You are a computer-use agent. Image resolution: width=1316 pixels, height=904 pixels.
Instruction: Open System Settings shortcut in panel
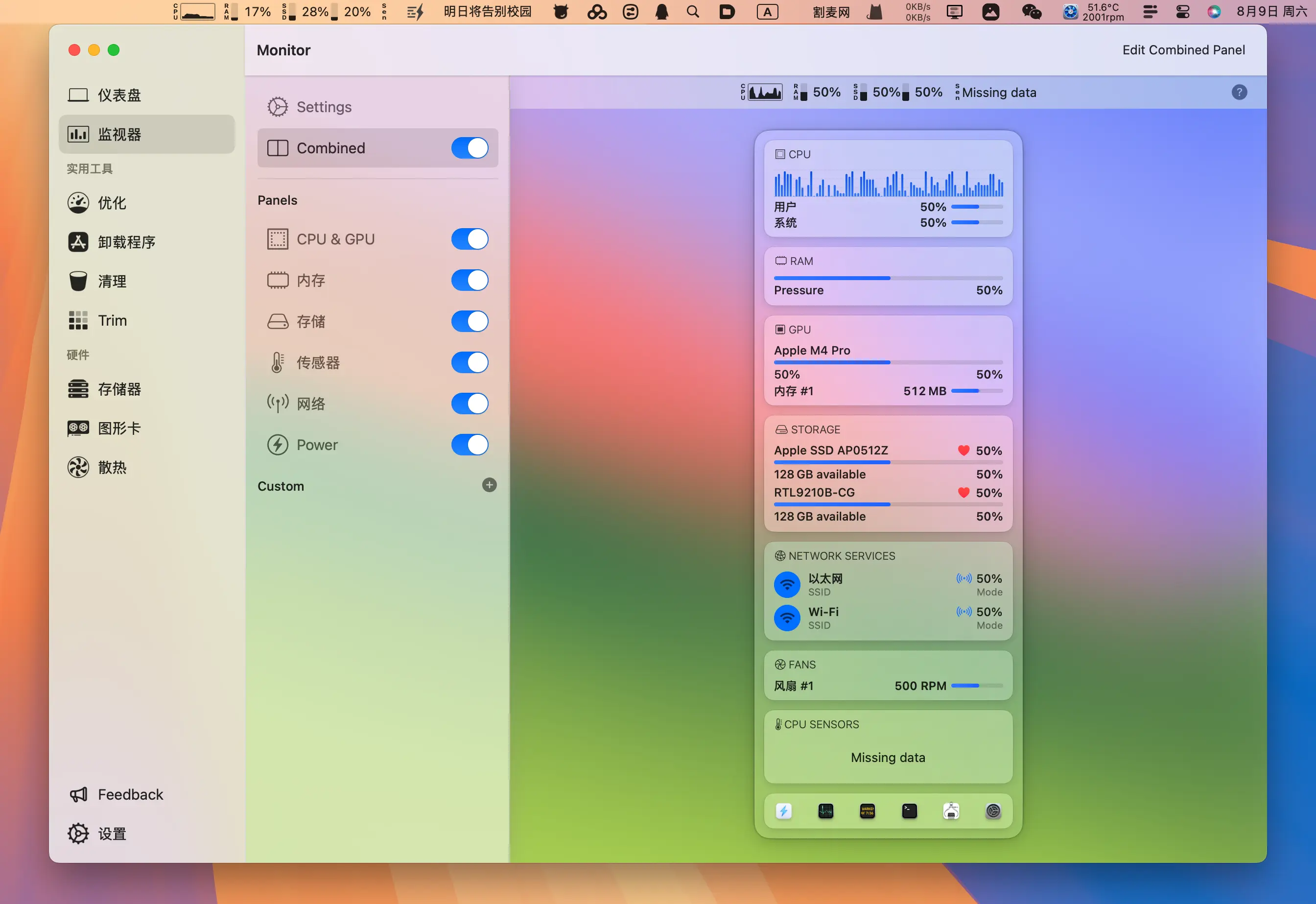993,811
